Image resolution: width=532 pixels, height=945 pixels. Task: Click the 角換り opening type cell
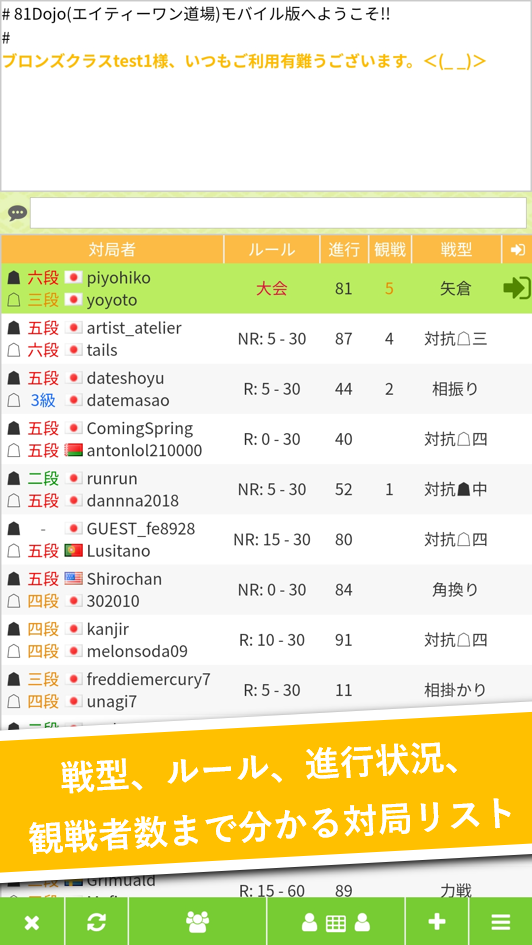(x=456, y=589)
